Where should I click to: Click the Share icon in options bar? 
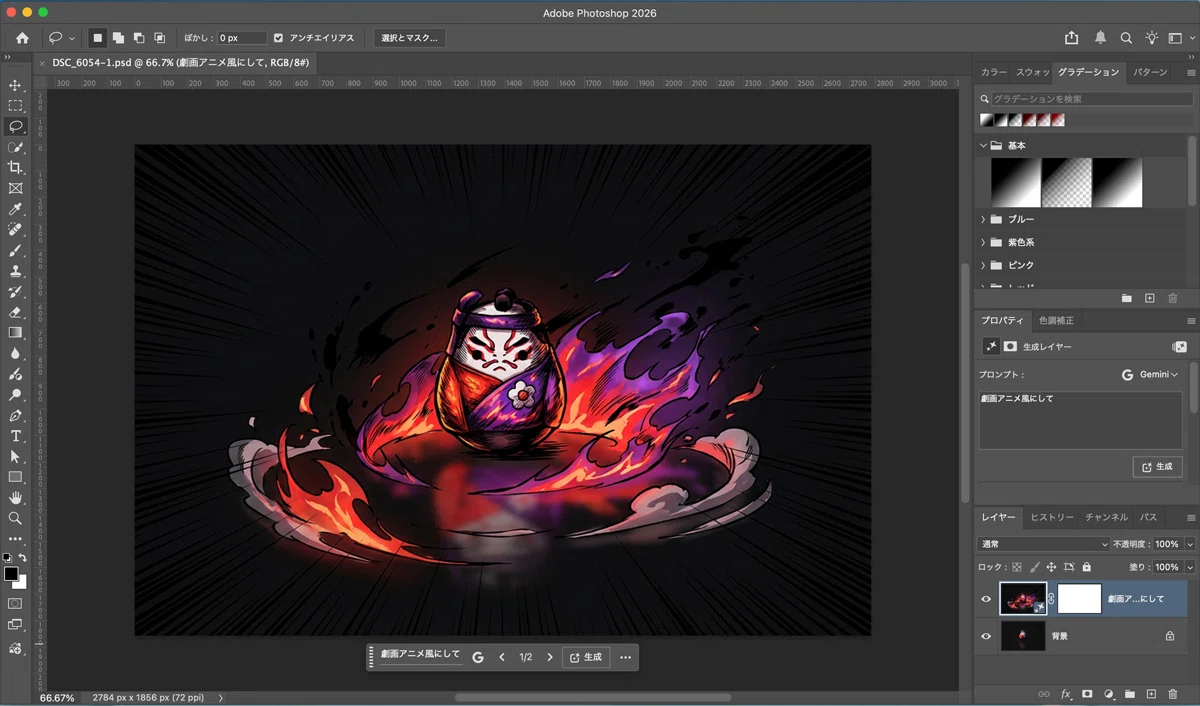pyautogui.click(x=1072, y=38)
